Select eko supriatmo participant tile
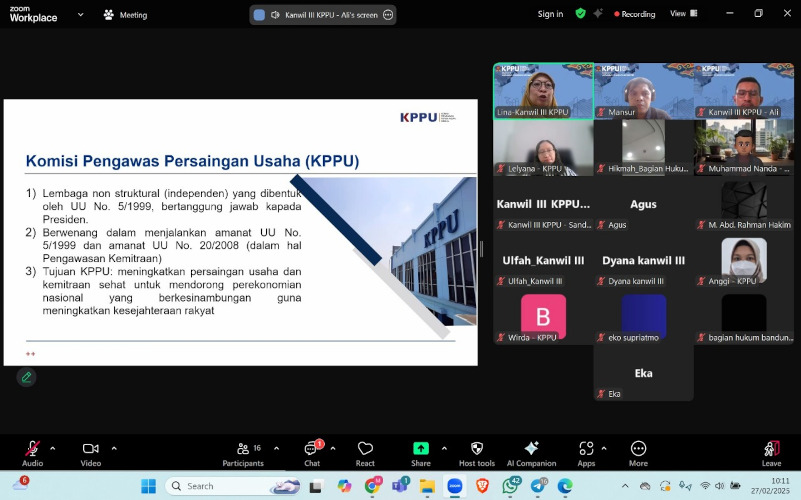Viewport: 801px width, 500px height. (x=644, y=317)
